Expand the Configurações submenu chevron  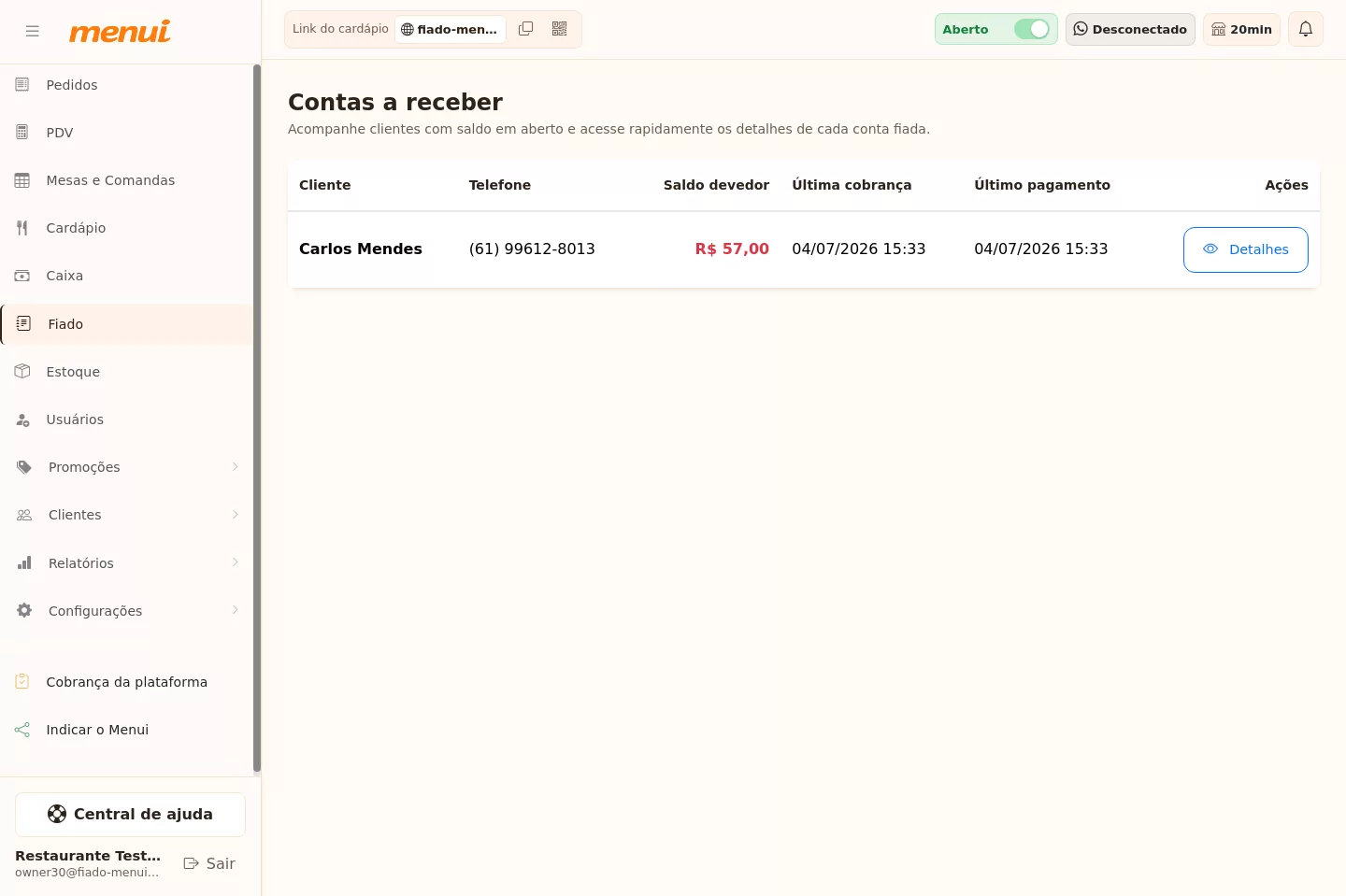coord(236,610)
